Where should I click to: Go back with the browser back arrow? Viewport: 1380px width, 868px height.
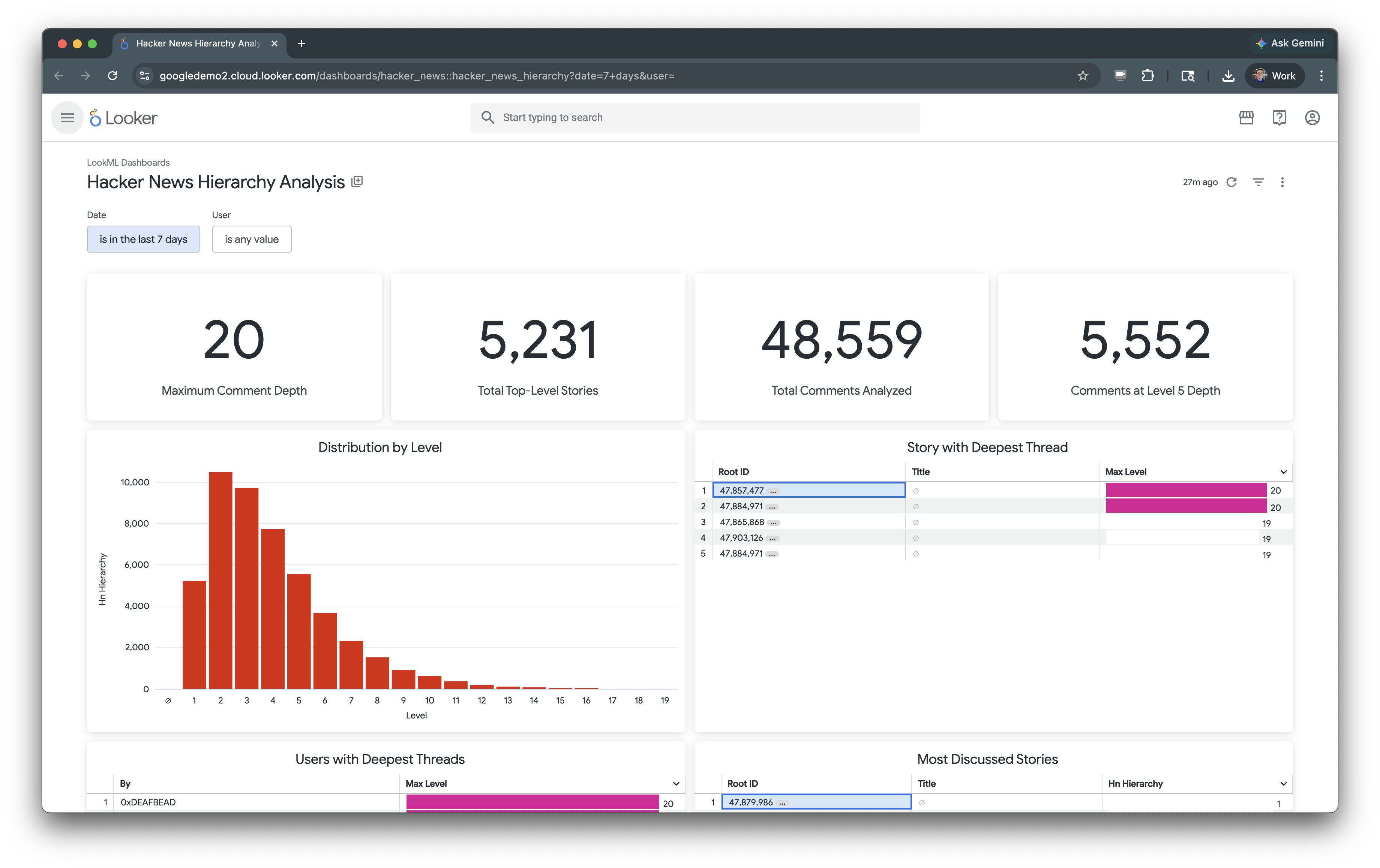(x=58, y=76)
